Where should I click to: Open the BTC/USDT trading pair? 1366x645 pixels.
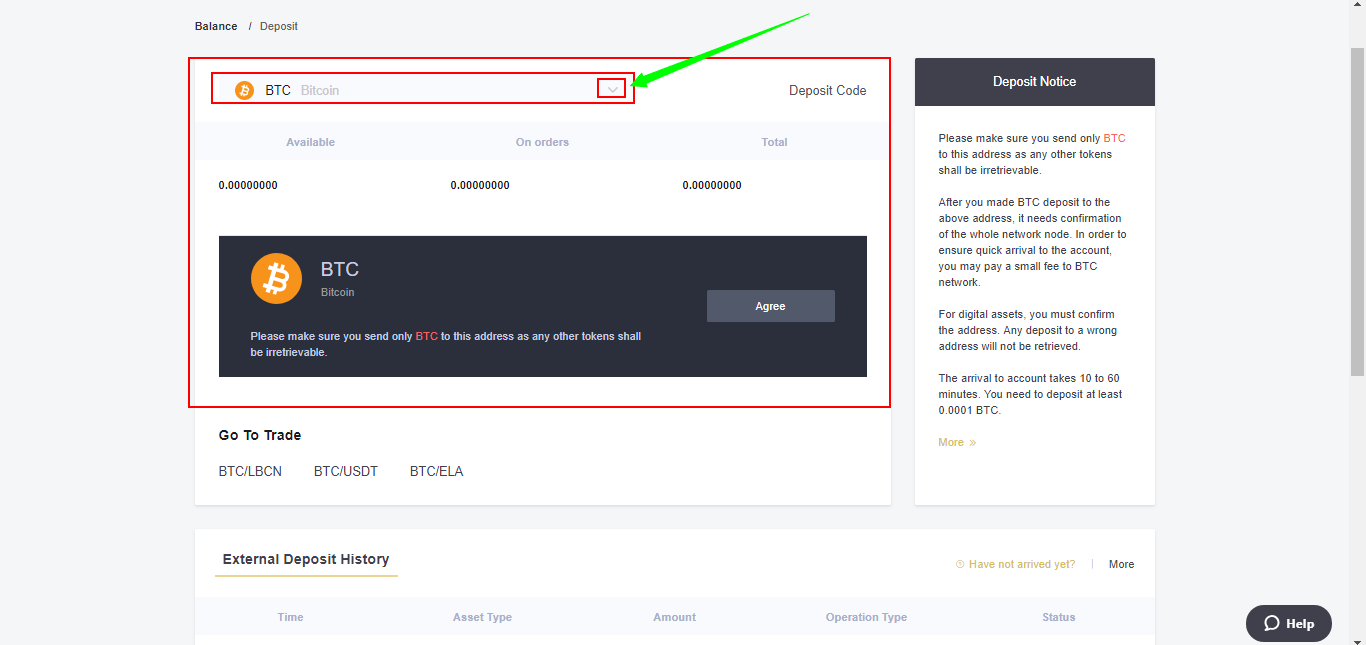coord(346,471)
